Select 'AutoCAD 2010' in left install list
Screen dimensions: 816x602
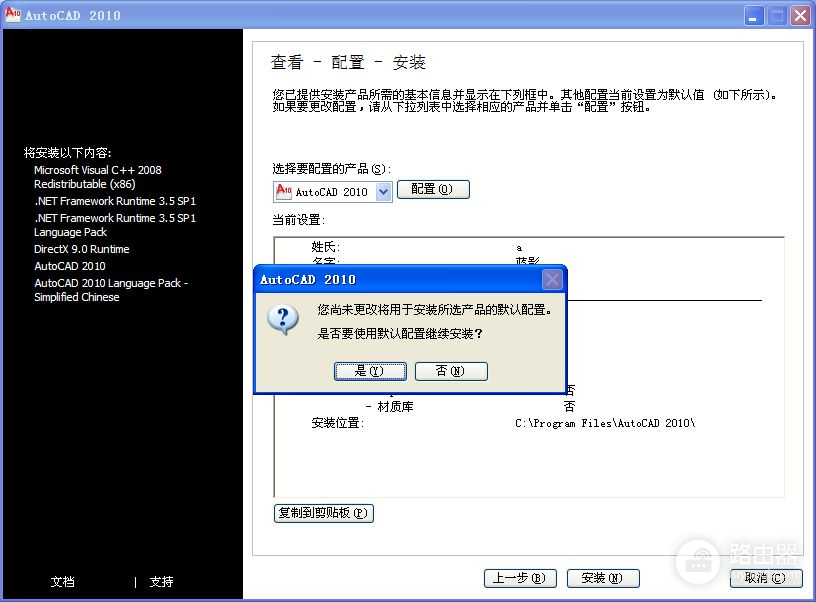(x=70, y=266)
